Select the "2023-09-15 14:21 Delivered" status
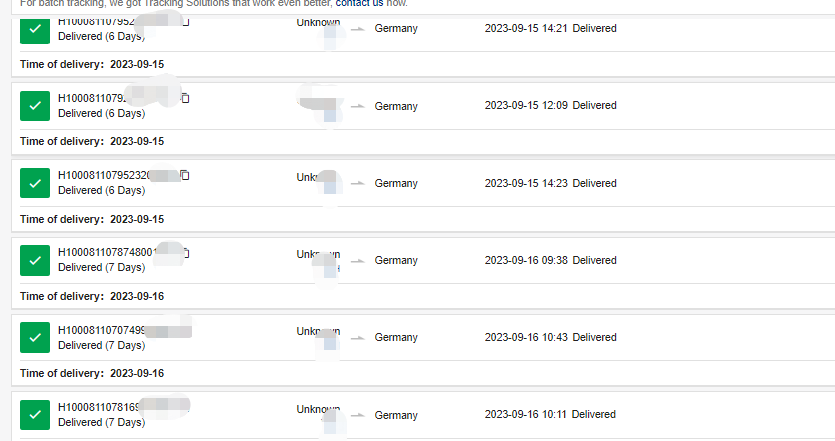The height and width of the screenshot is (441, 835). [550, 28]
